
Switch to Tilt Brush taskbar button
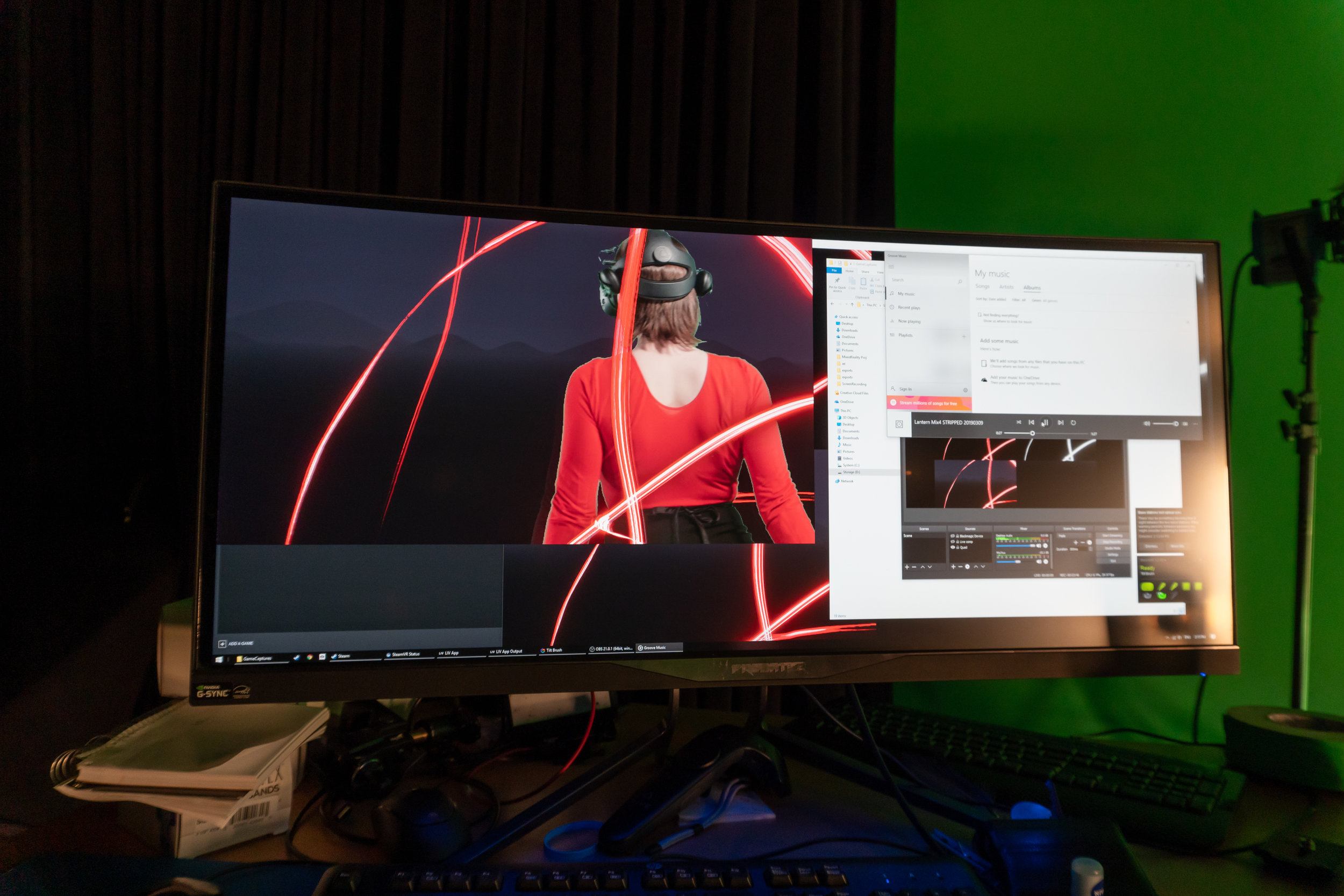click(562, 650)
